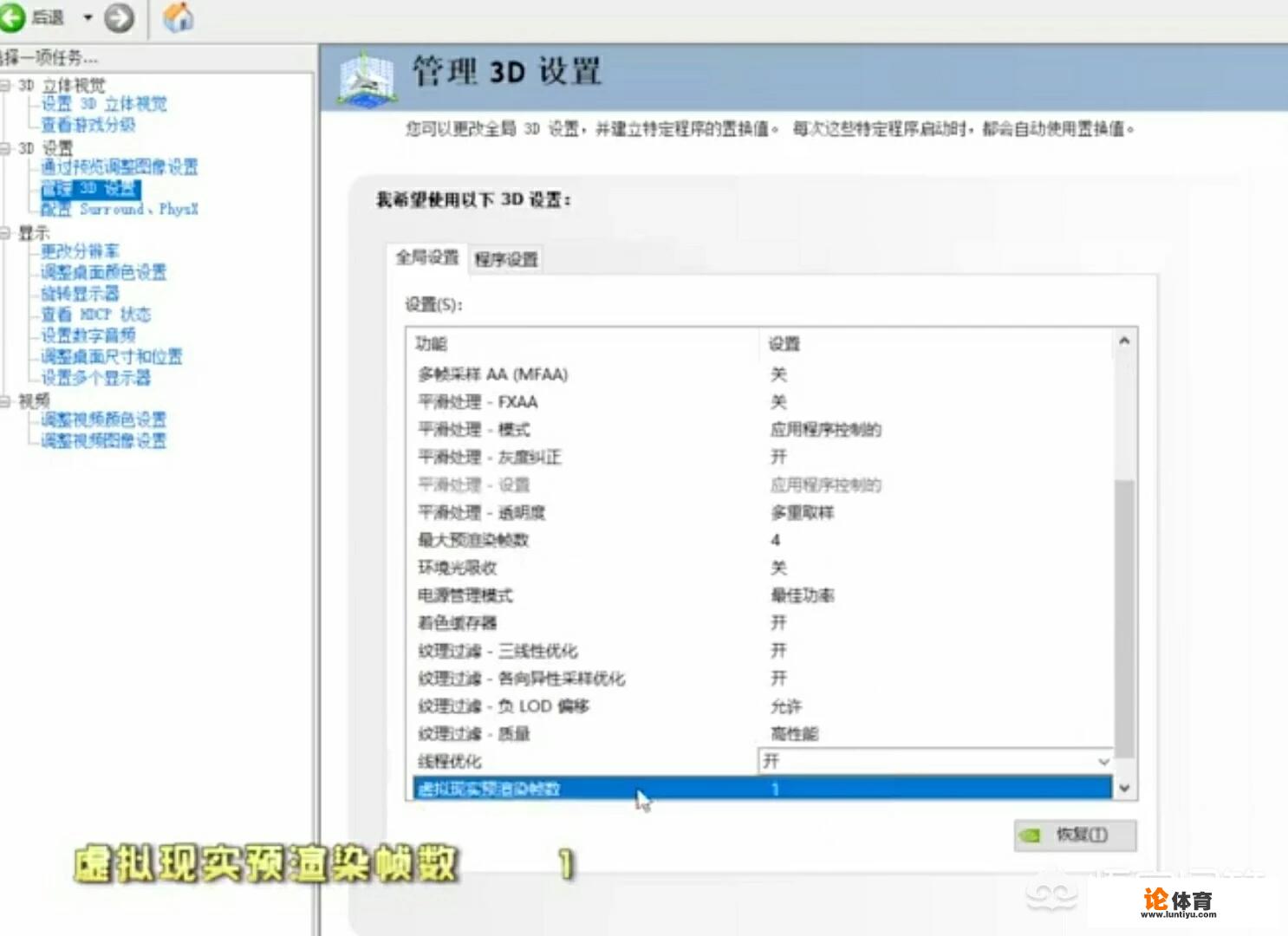Go to the Home page icon
The height and width of the screenshot is (936, 1288).
pyautogui.click(x=179, y=17)
